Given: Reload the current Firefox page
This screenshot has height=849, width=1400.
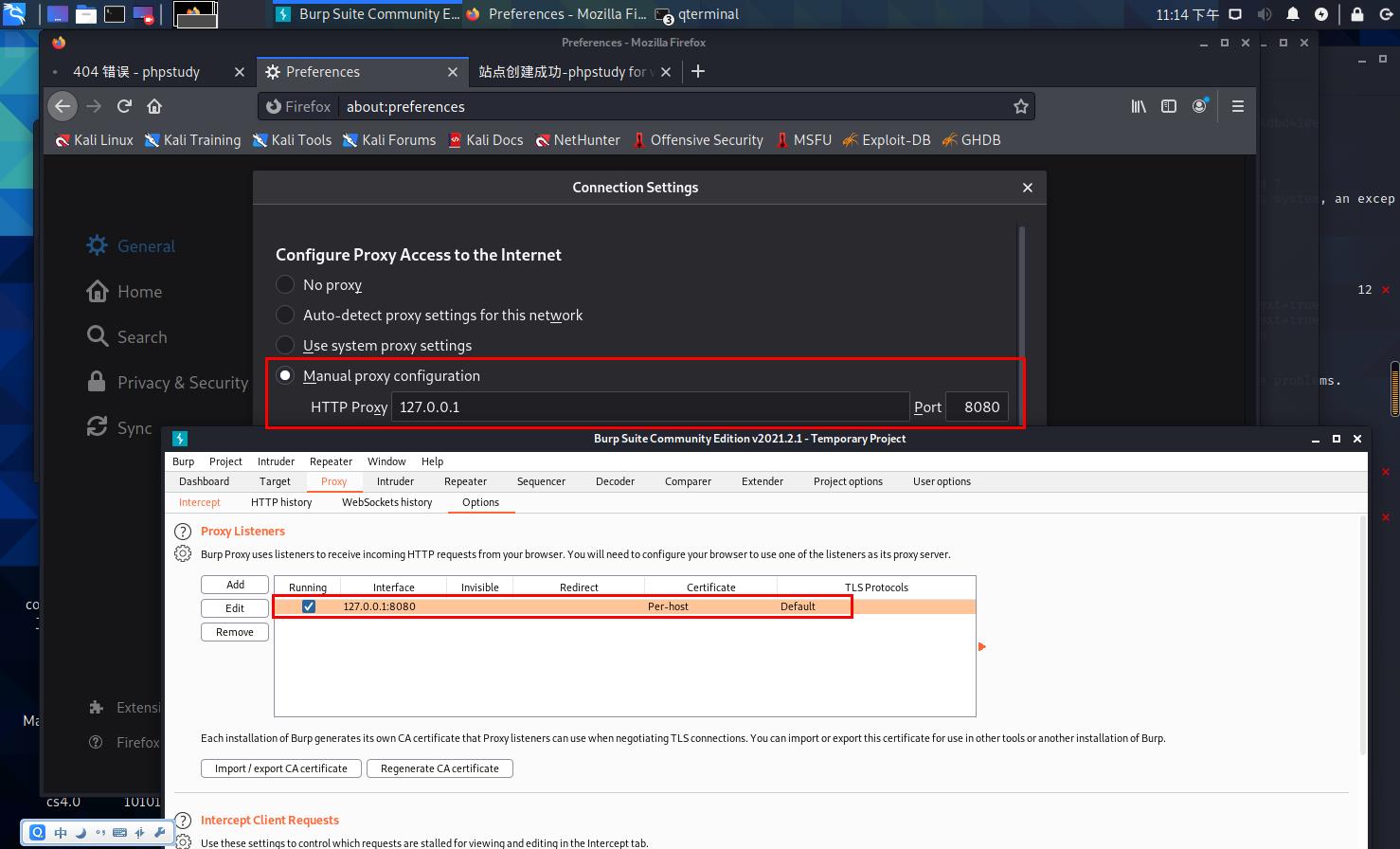Looking at the screenshot, I should (124, 106).
